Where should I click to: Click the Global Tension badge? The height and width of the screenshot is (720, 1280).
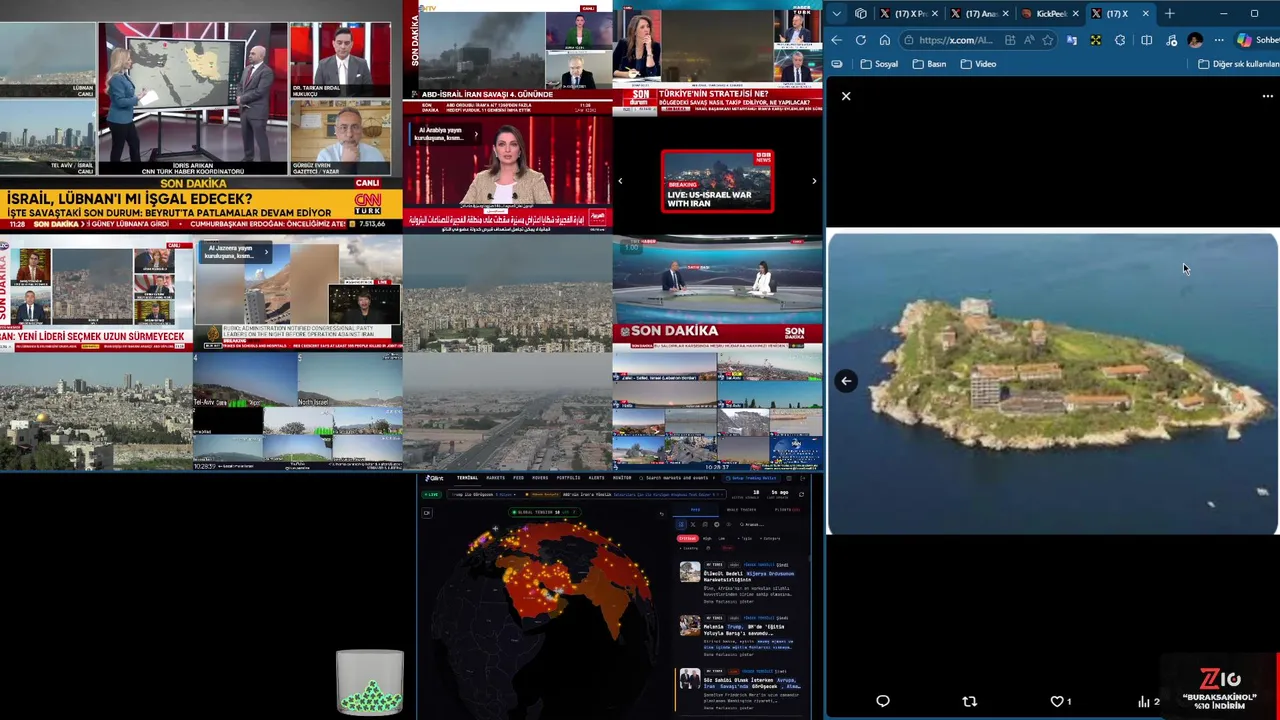tap(545, 512)
